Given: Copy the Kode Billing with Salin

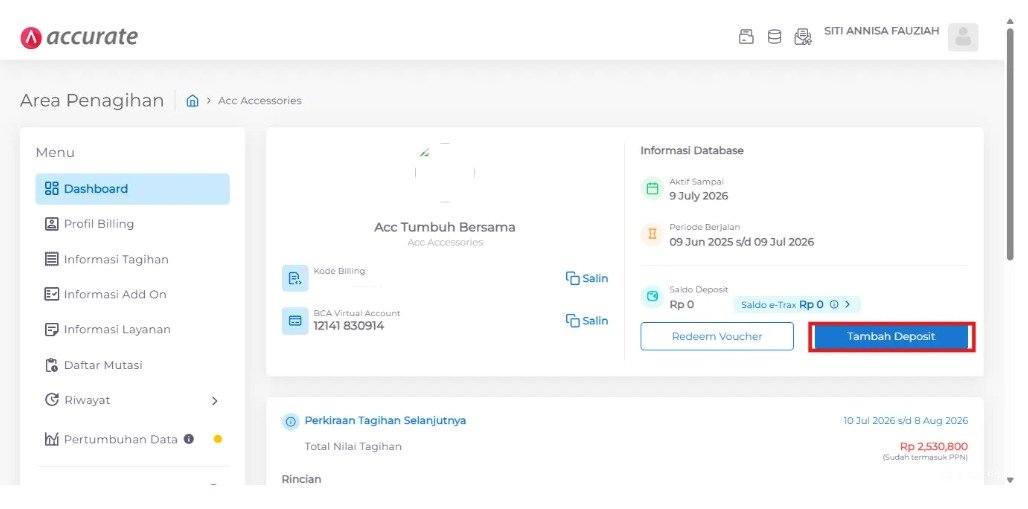Looking at the screenshot, I should (587, 278).
